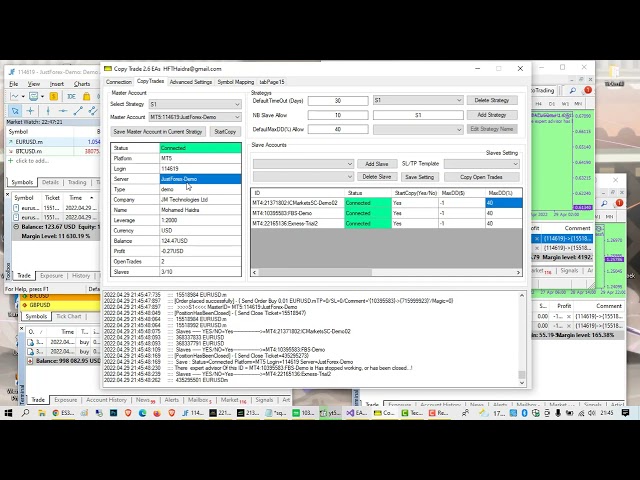This screenshot has height=480, width=640.
Task: Switch to the Advanced Settings tab
Action: pos(191,82)
